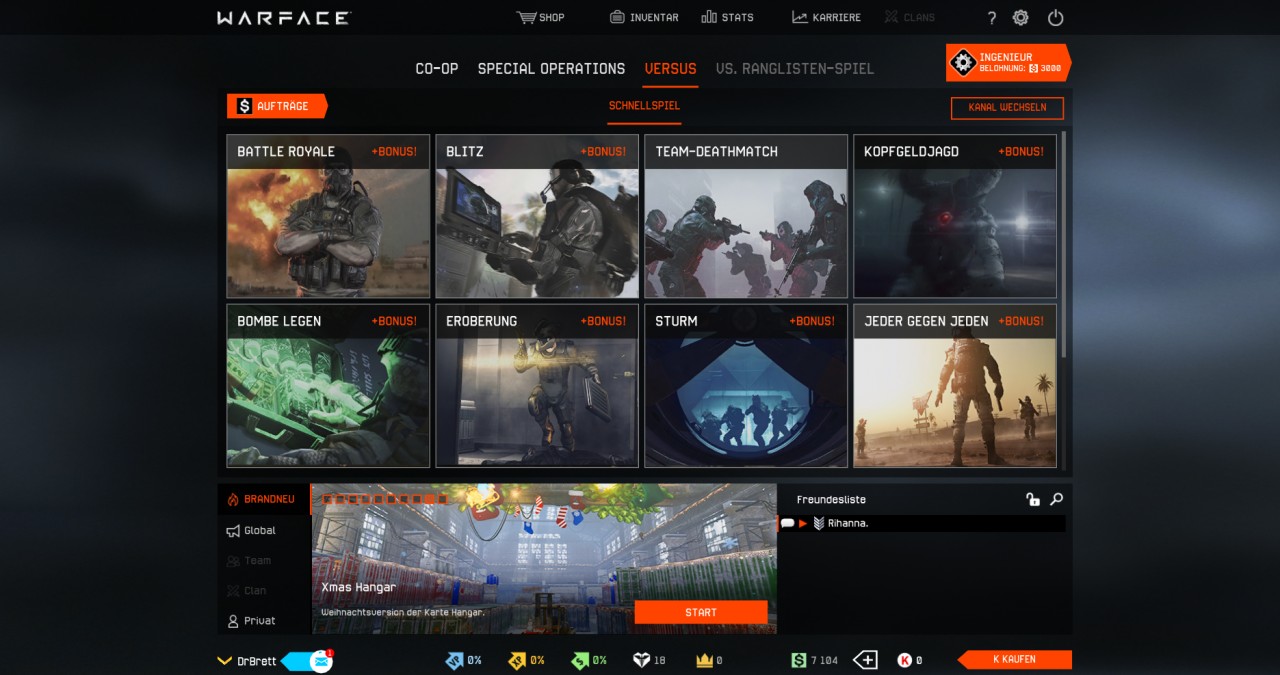Click the settings gear icon
The image size is (1280, 675).
tap(1020, 17)
